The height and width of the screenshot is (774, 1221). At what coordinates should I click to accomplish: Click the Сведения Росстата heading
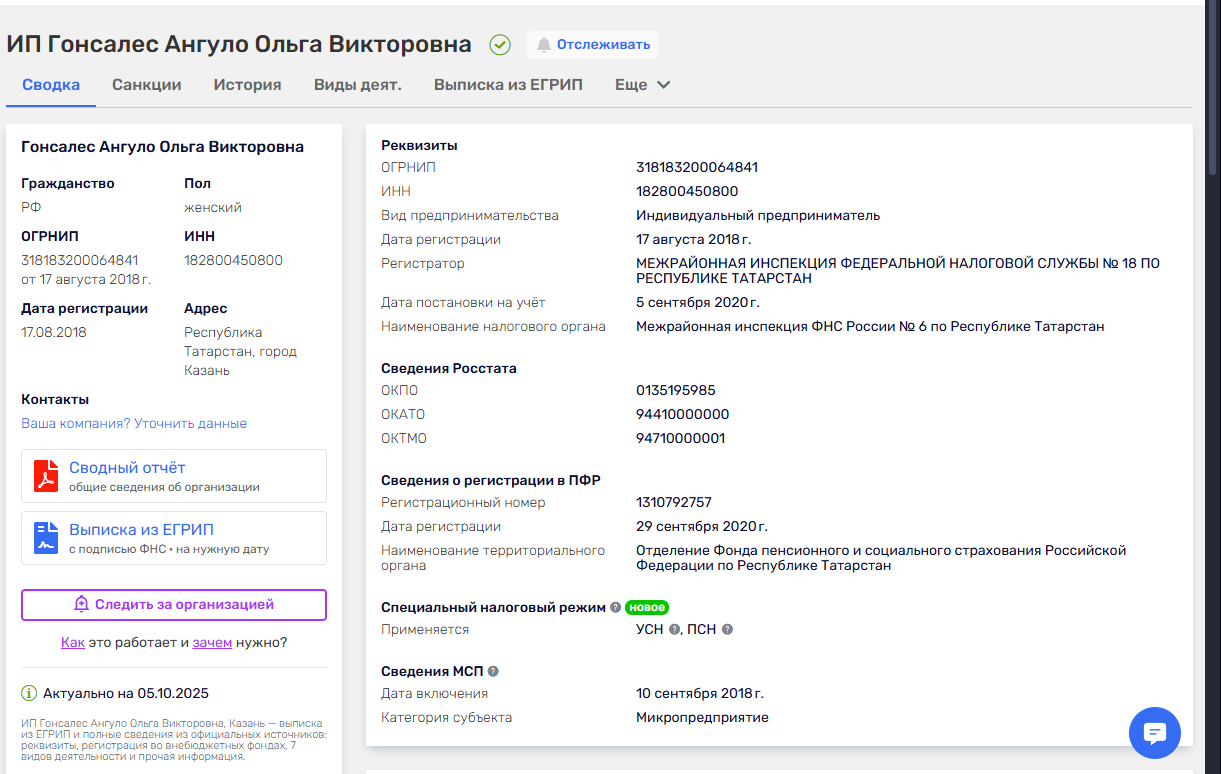click(x=449, y=369)
